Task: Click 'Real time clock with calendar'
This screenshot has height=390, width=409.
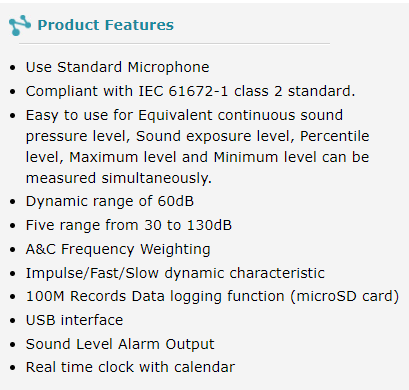Action: coord(131,367)
